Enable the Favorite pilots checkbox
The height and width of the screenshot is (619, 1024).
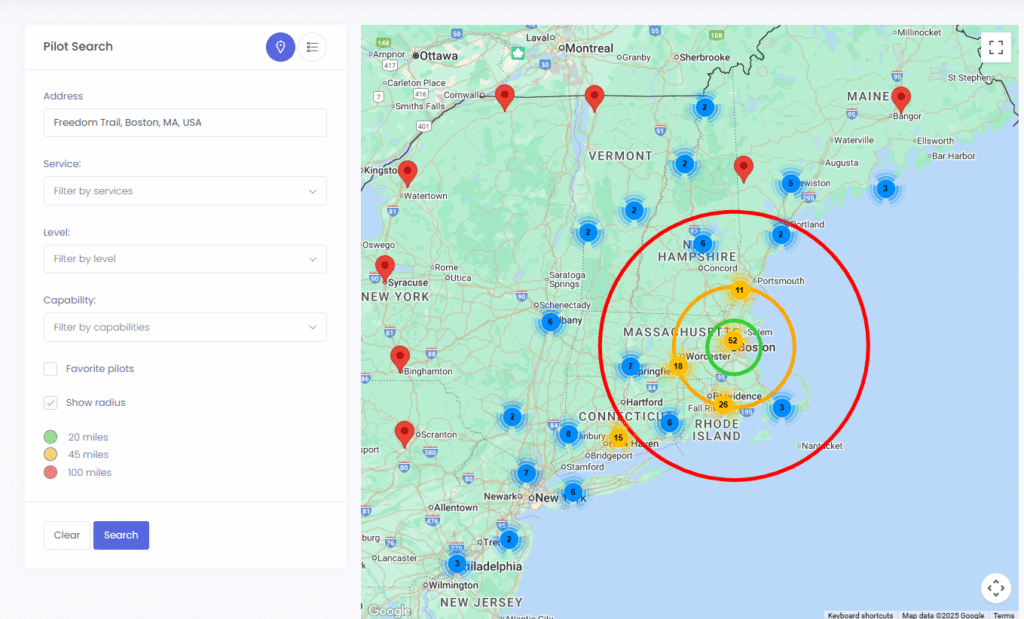tap(51, 369)
